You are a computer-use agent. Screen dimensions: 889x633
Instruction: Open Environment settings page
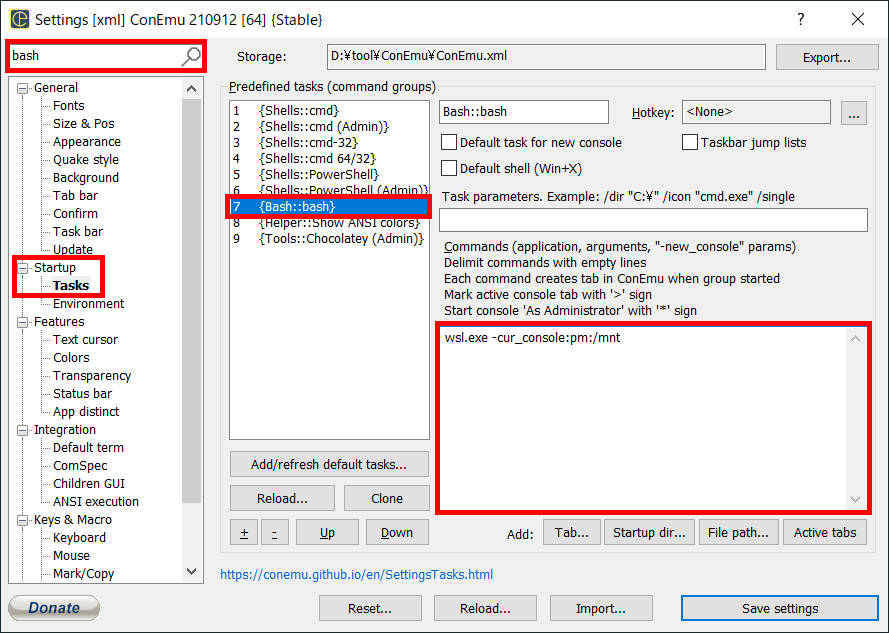(x=88, y=304)
